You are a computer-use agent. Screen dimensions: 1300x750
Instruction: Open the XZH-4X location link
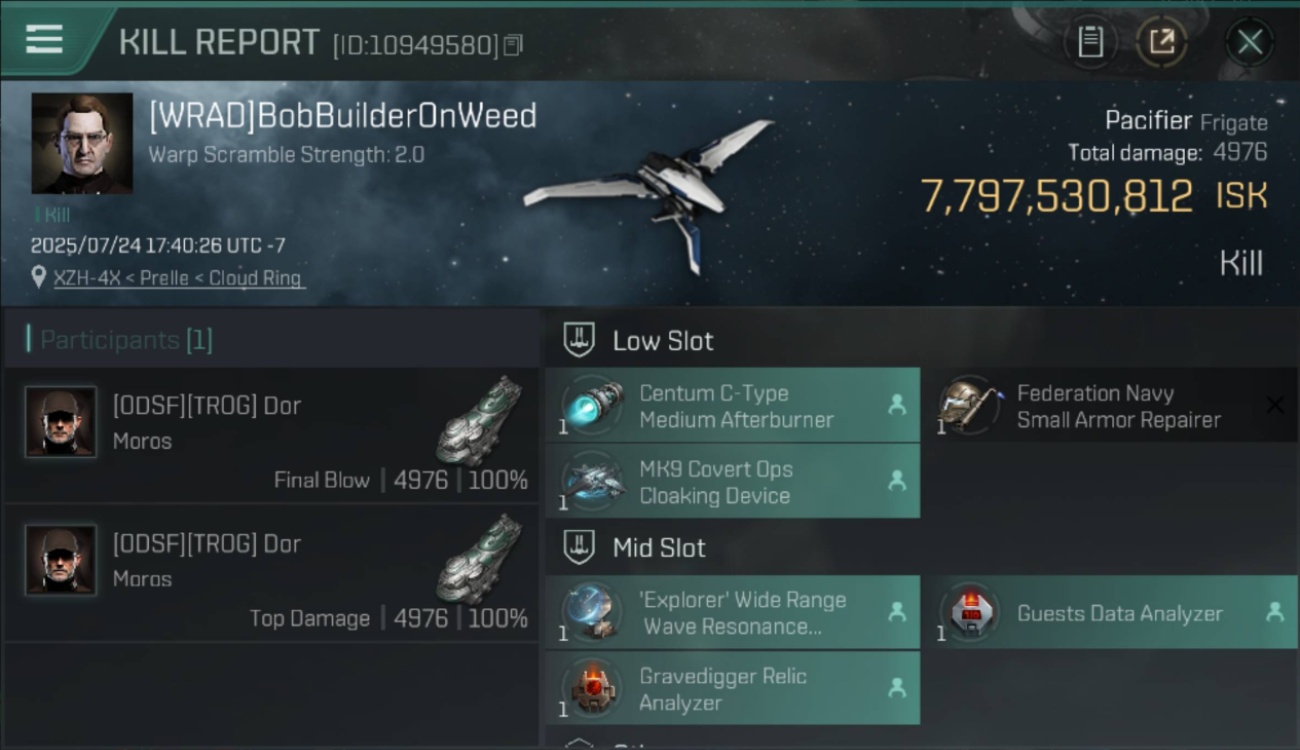[178, 278]
